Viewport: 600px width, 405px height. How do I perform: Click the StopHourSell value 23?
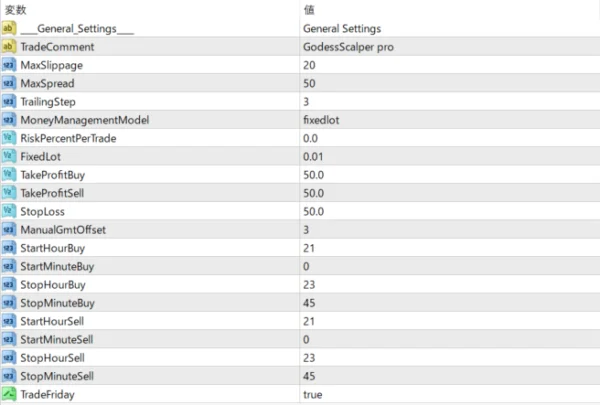pos(309,357)
